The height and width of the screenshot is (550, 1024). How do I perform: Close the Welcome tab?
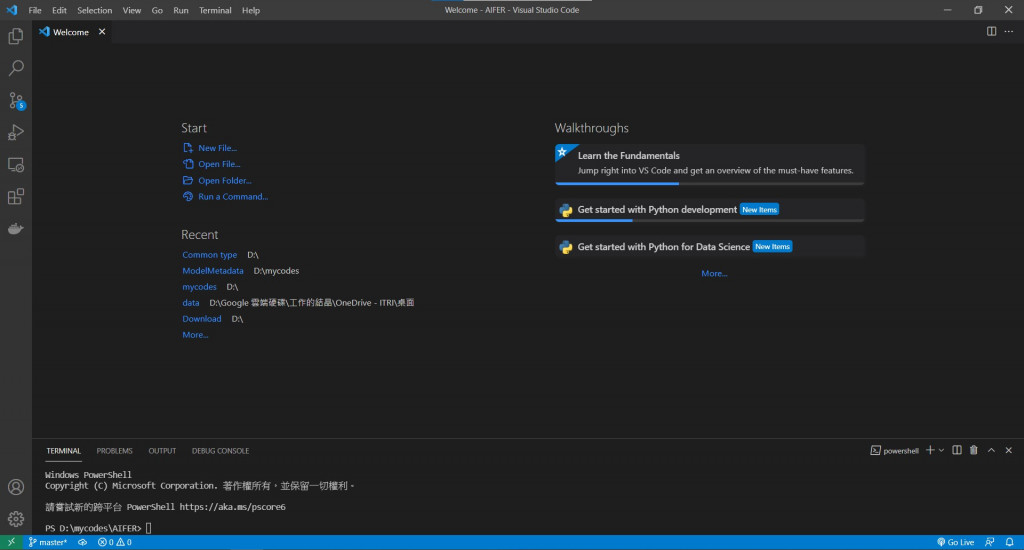pos(102,31)
